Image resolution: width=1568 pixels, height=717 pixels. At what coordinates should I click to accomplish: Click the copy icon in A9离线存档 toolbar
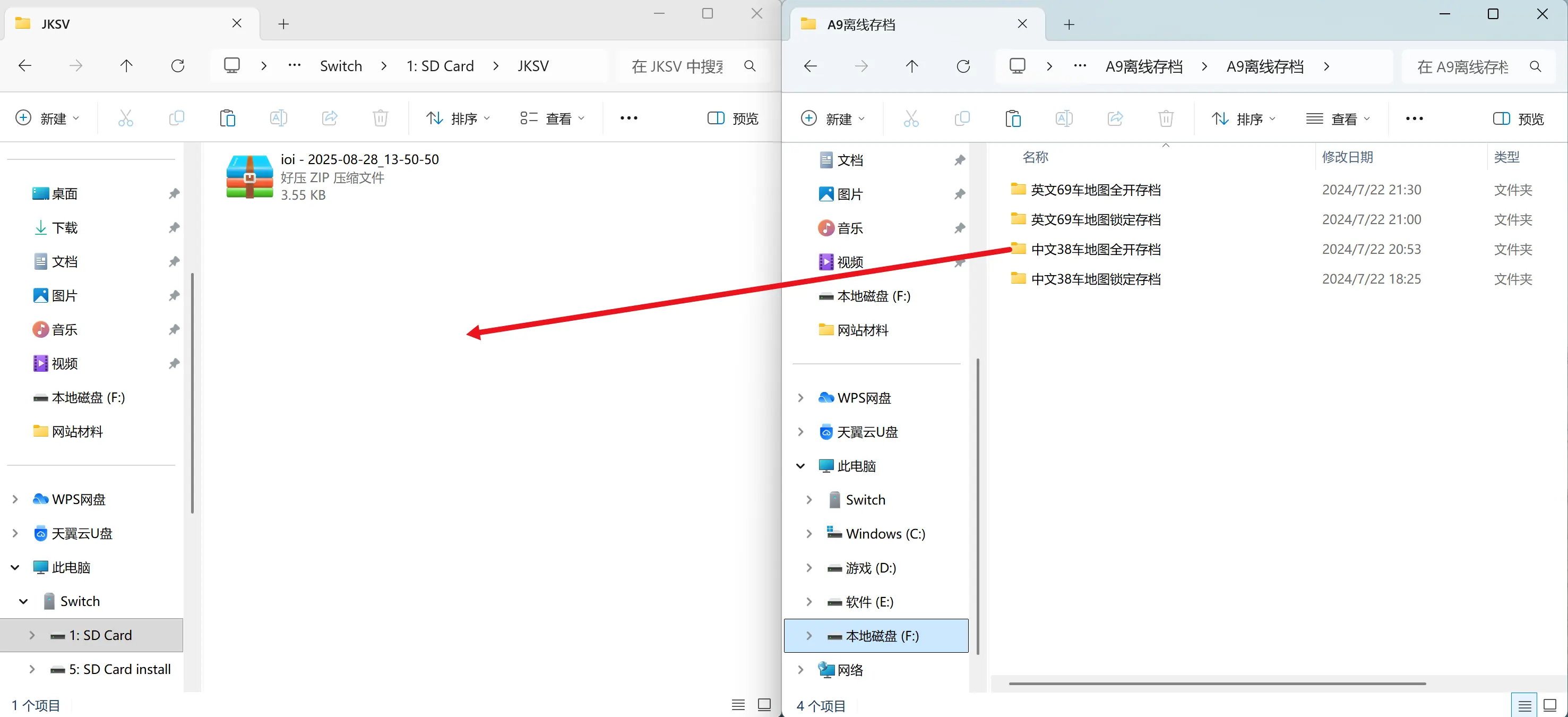[x=962, y=119]
